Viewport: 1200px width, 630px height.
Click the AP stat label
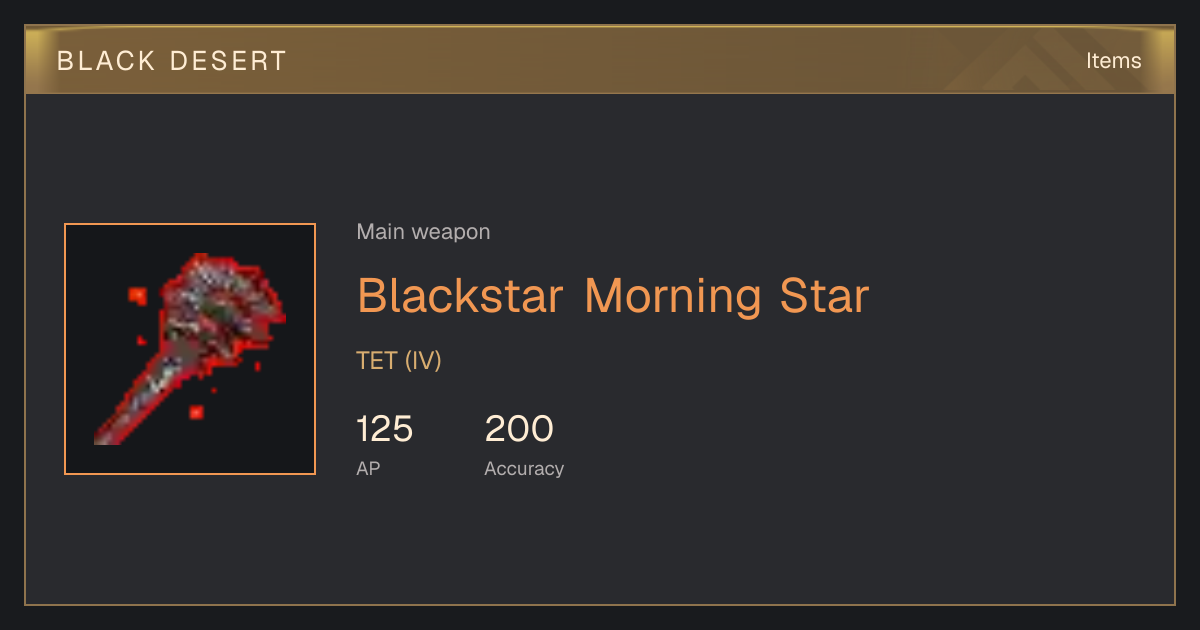pos(368,468)
